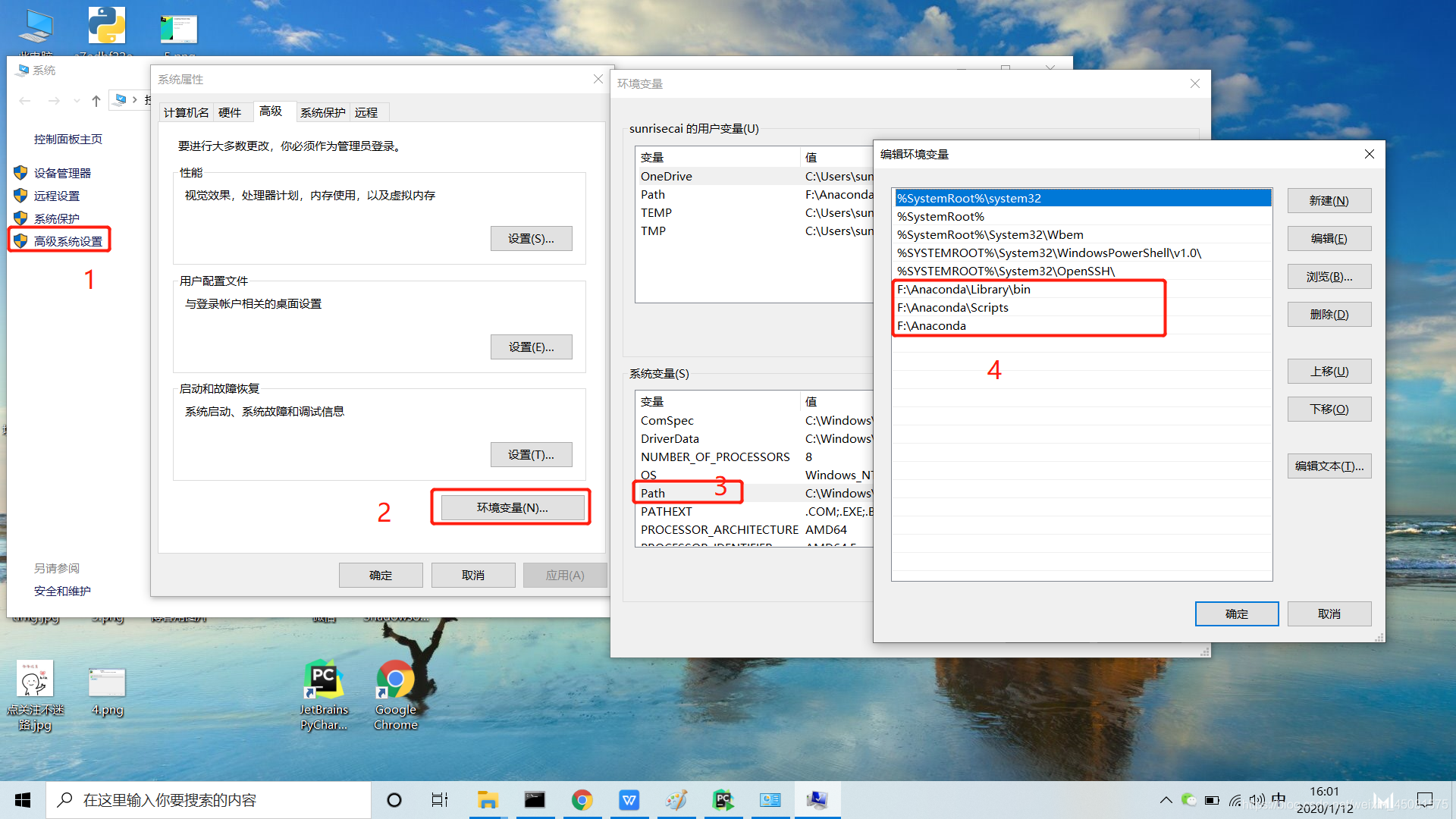Click 新建(N) button in 编辑环境变量
Image resolution: width=1456 pixels, height=819 pixels.
1328,200
